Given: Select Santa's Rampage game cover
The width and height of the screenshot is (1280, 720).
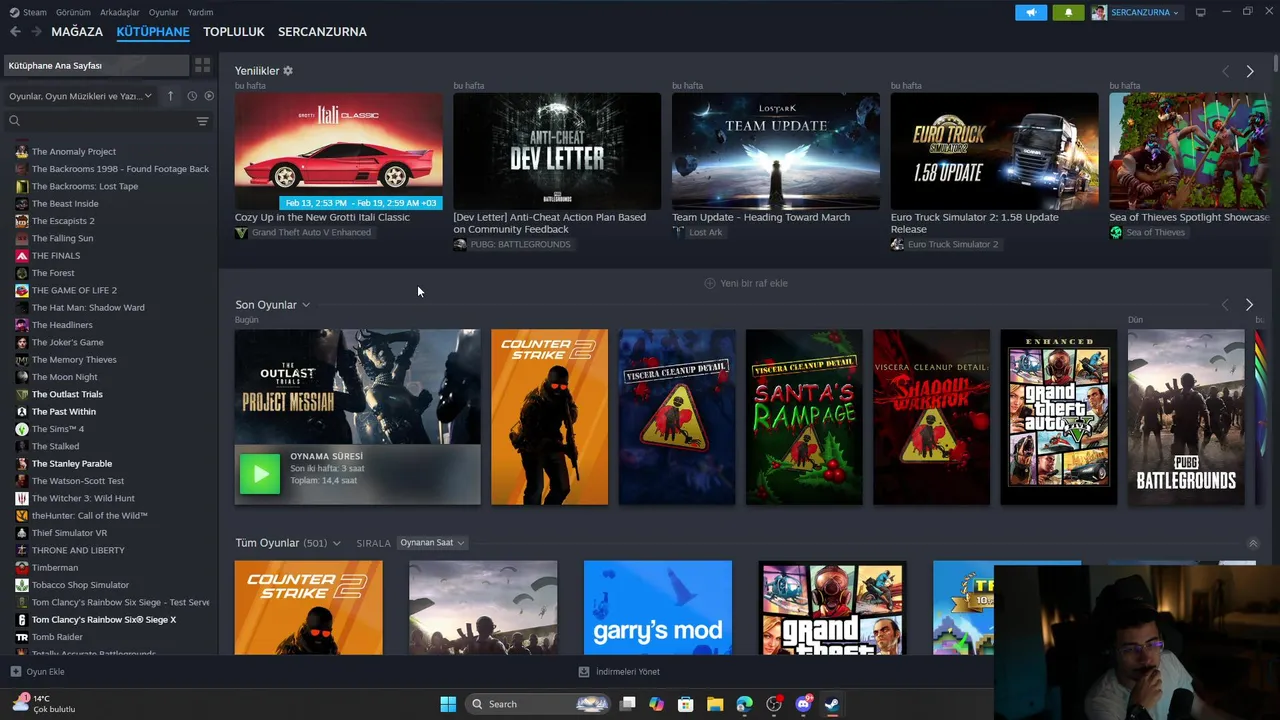Looking at the screenshot, I should pyautogui.click(x=804, y=417).
